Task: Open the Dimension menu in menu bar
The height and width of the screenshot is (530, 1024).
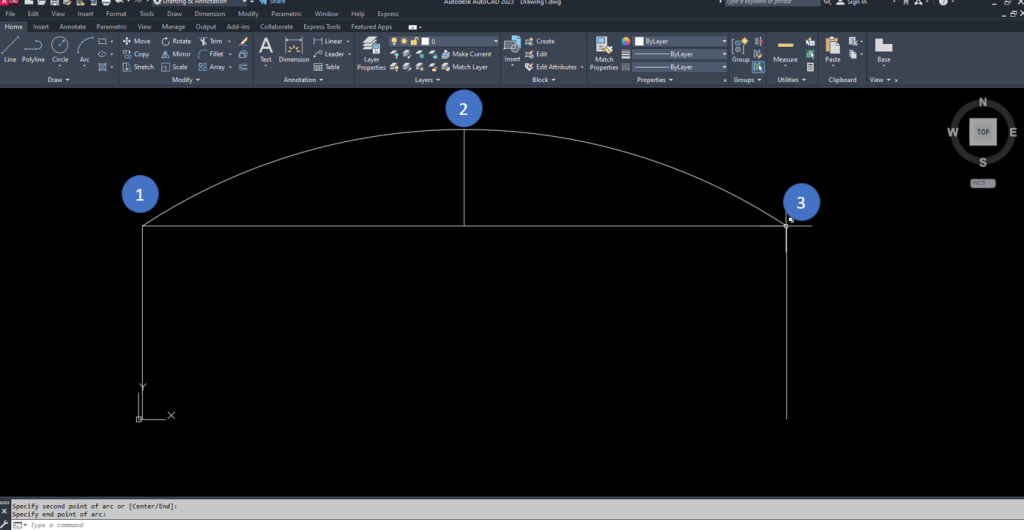Action: tap(209, 14)
